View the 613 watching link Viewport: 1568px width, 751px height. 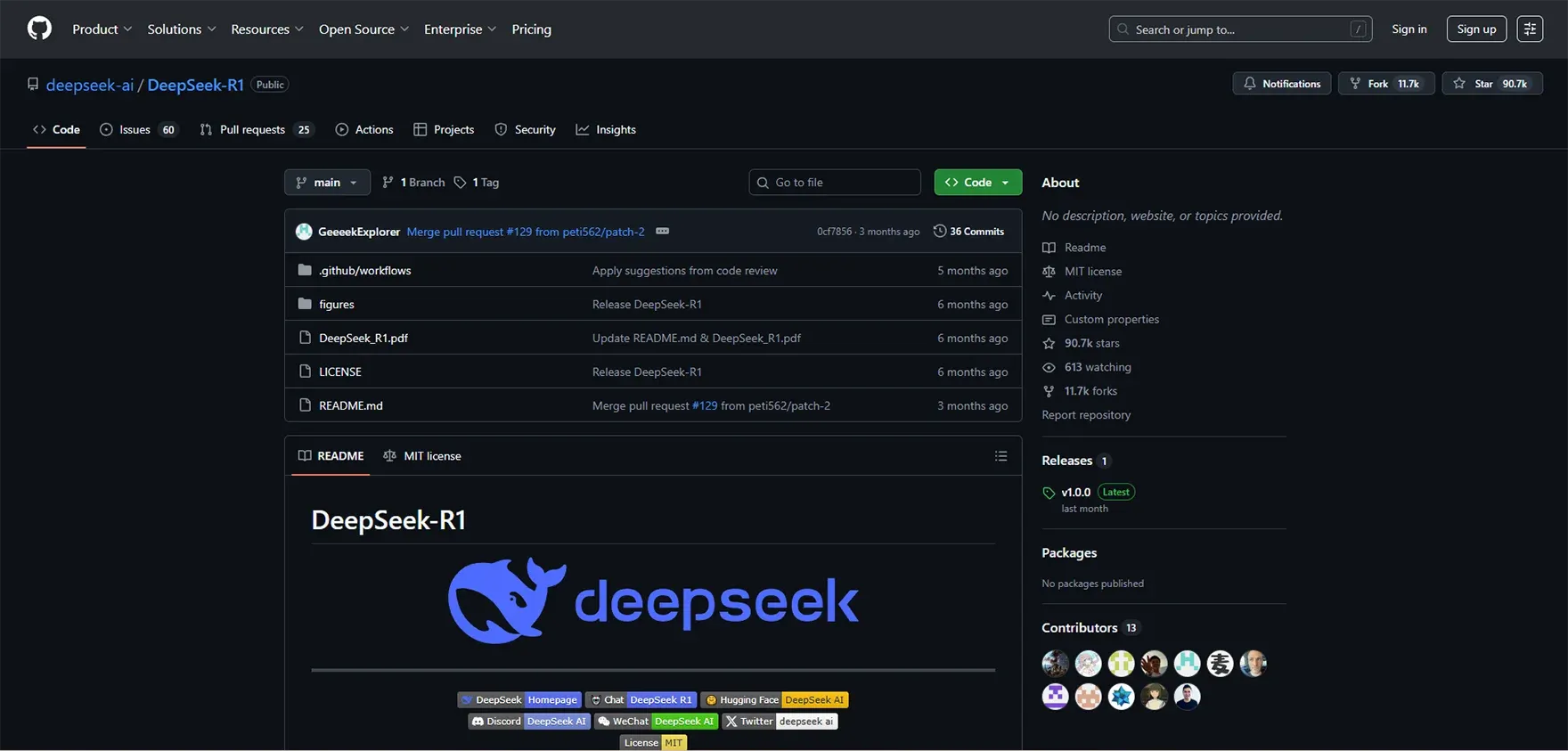[x=1087, y=368]
